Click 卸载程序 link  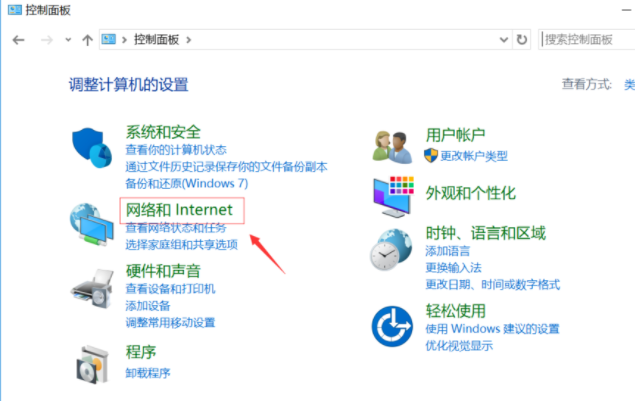(x=148, y=373)
